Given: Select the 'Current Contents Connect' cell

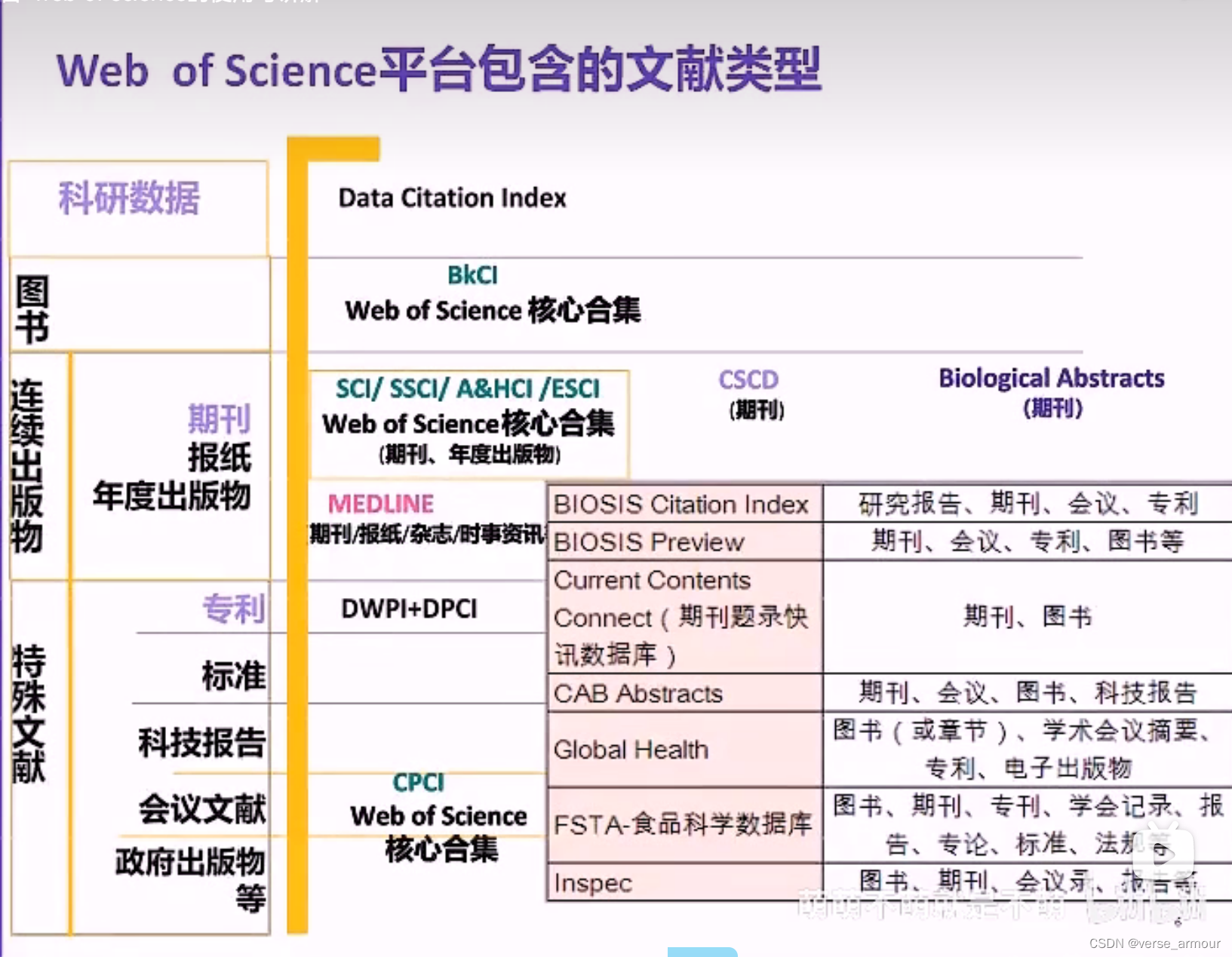Looking at the screenshot, I should pos(684,617).
